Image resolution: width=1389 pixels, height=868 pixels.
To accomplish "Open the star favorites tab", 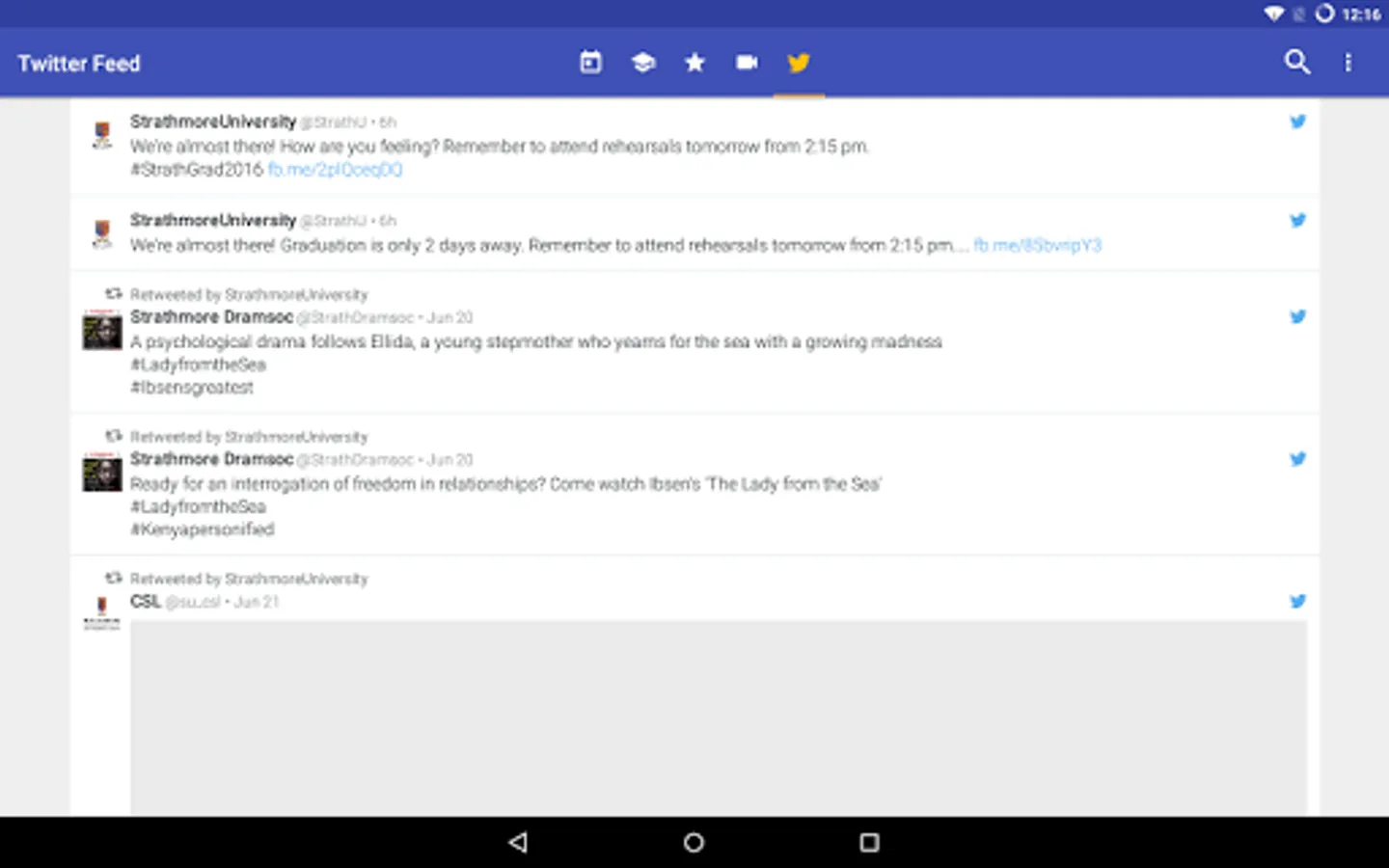I will [694, 63].
